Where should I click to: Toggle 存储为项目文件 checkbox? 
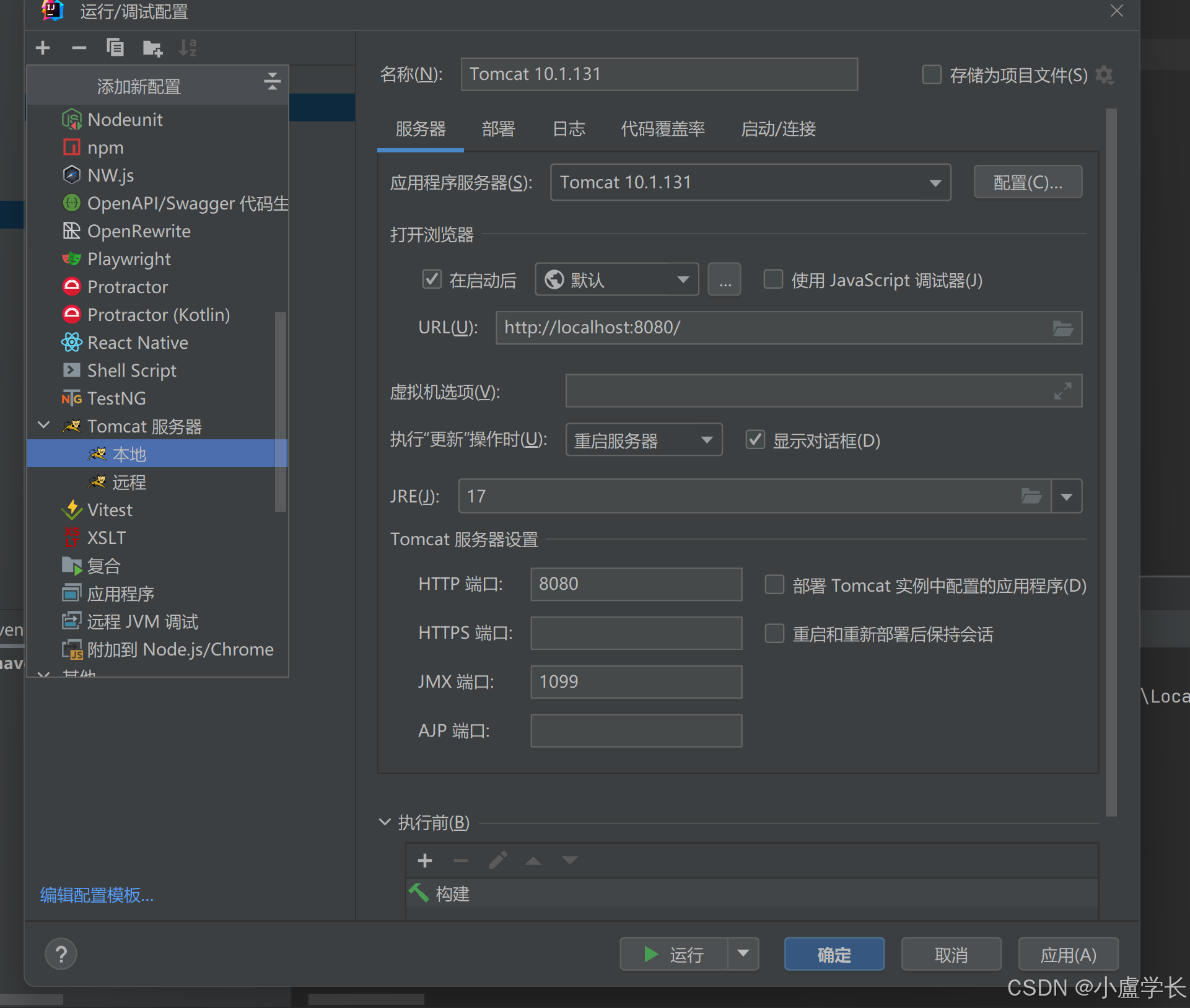(932, 75)
